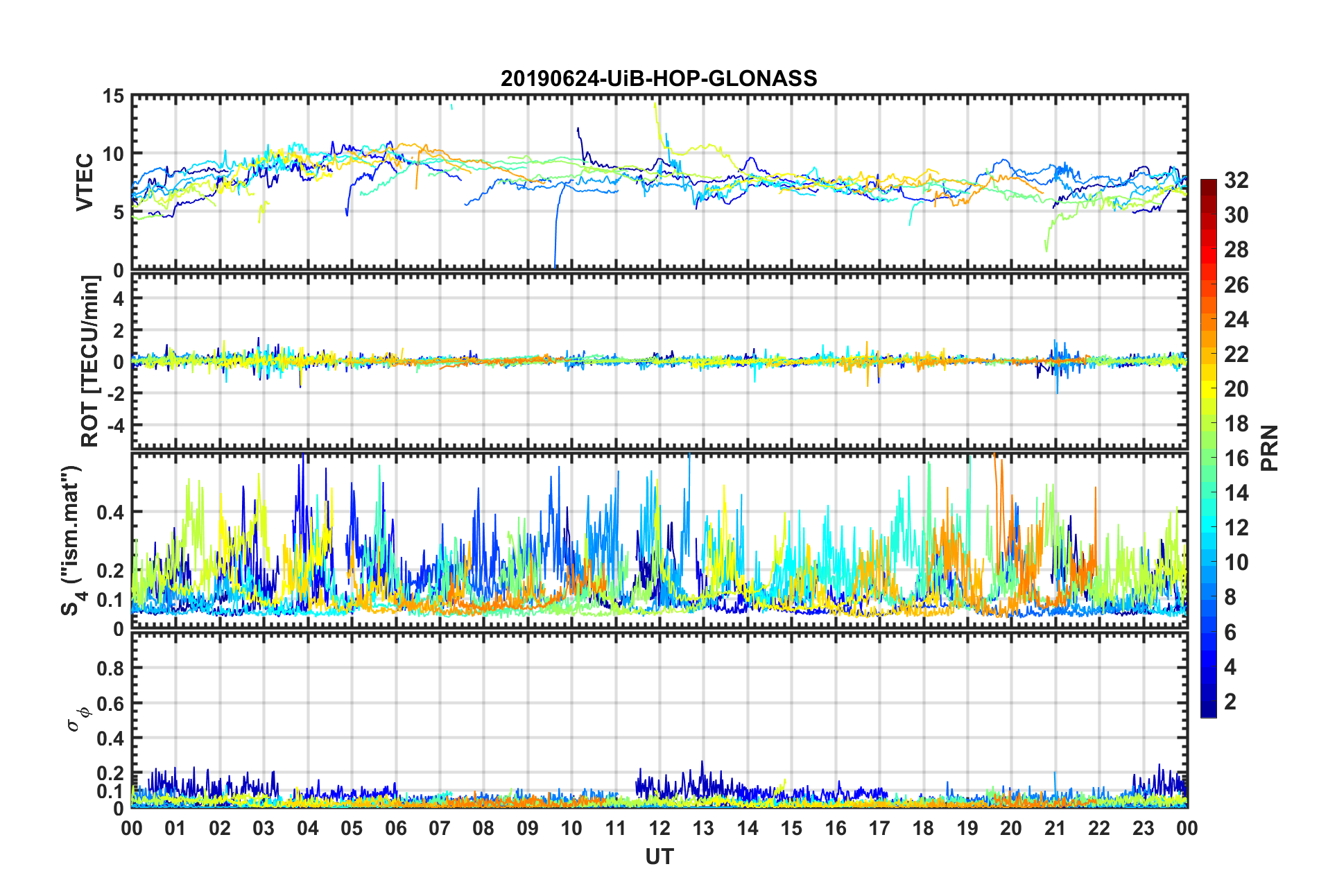Click the PRN colorbar label
The height and width of the screenshot is (896, 1319).
coord(1269,448)
